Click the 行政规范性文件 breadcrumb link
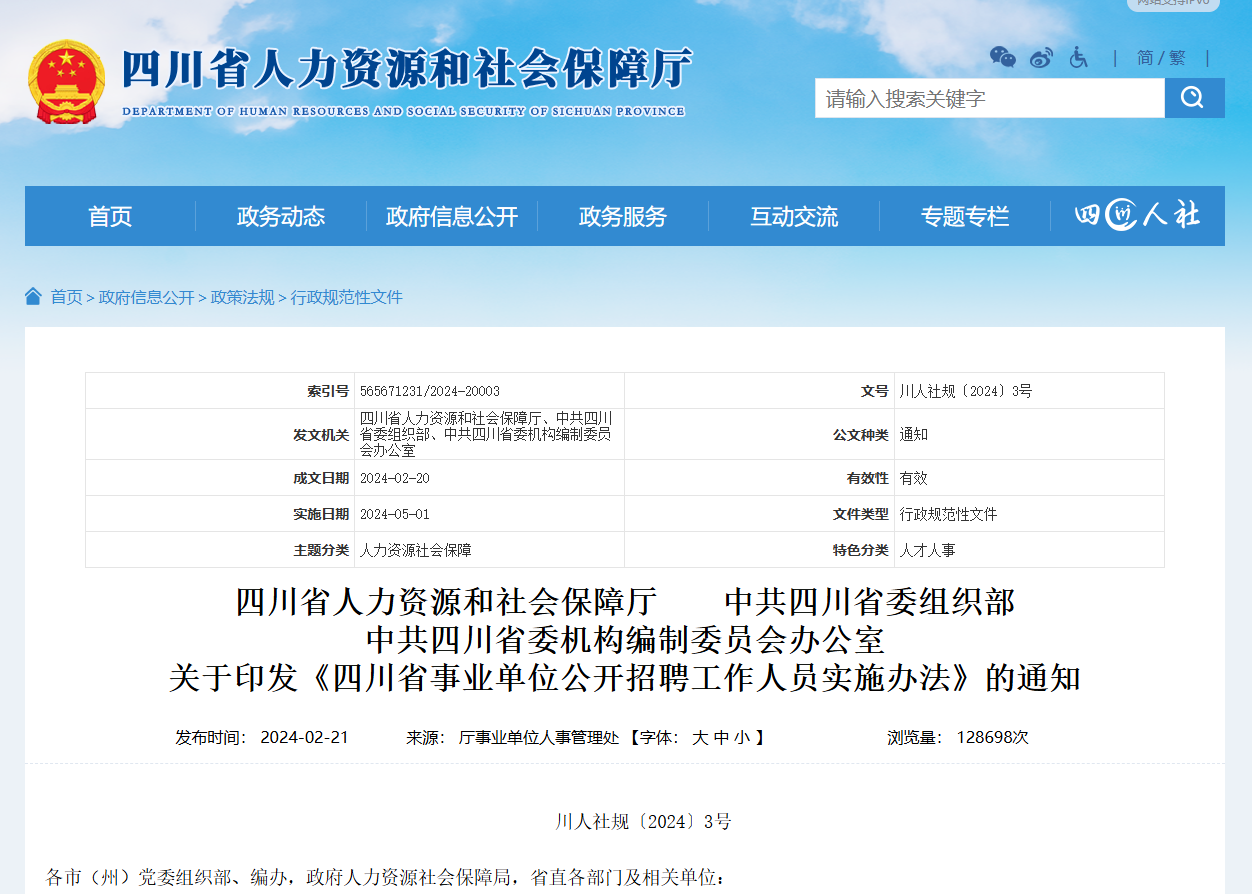This screenshot has height=894, width=1252. pyautogui.click(x=347, y=297)
